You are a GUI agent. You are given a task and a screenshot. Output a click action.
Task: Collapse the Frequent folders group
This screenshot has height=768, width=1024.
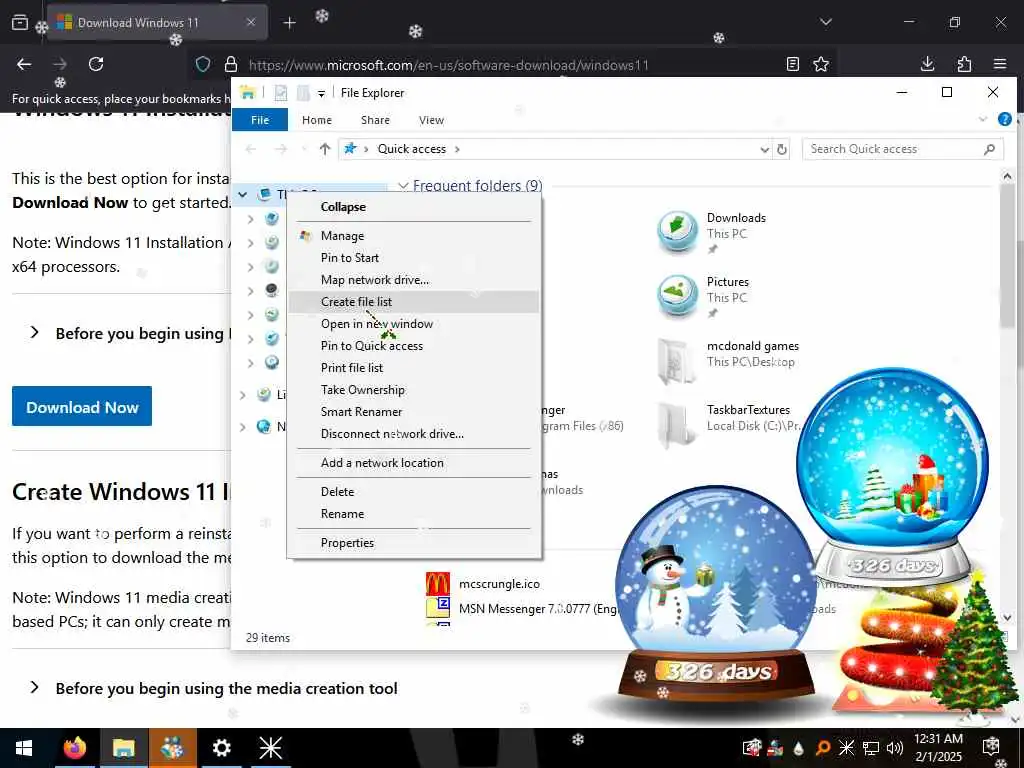pos(404,186)
